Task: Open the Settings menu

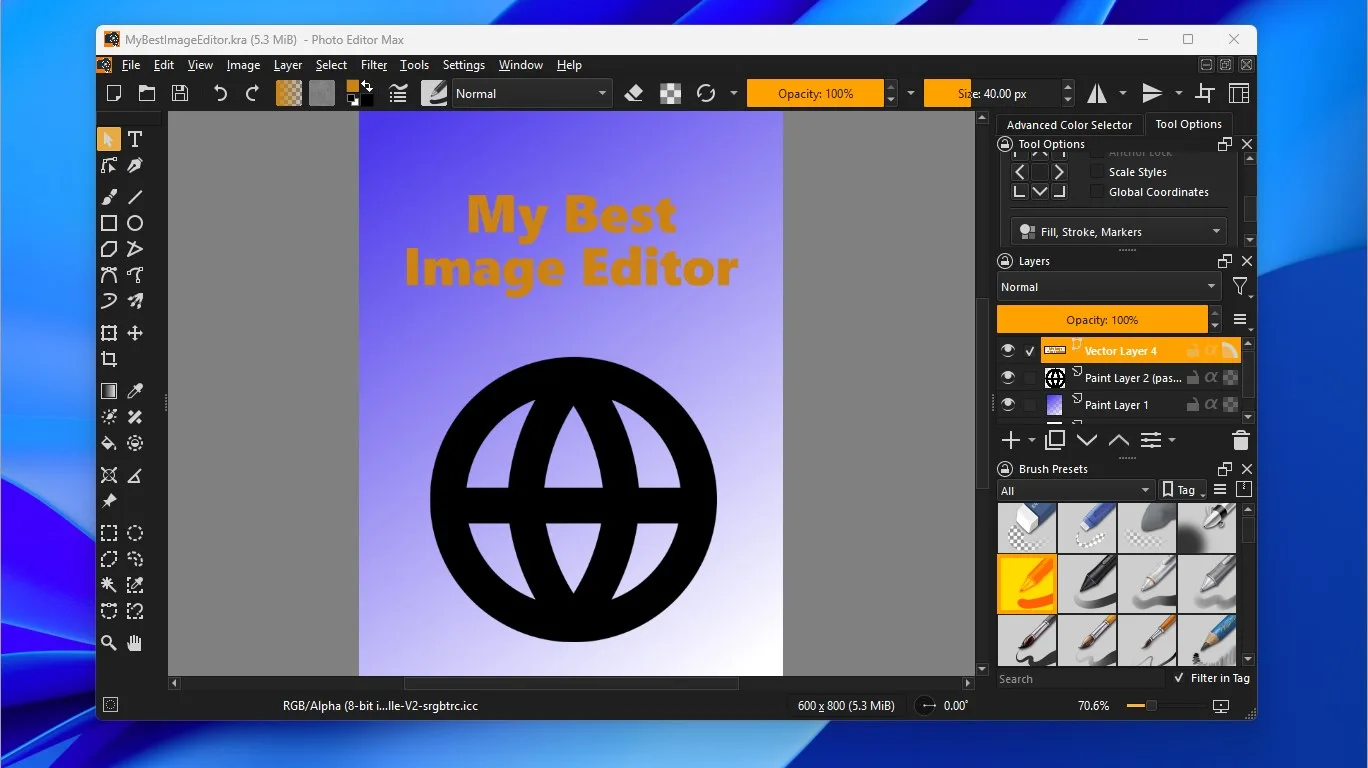Action: tap(464, 65)
